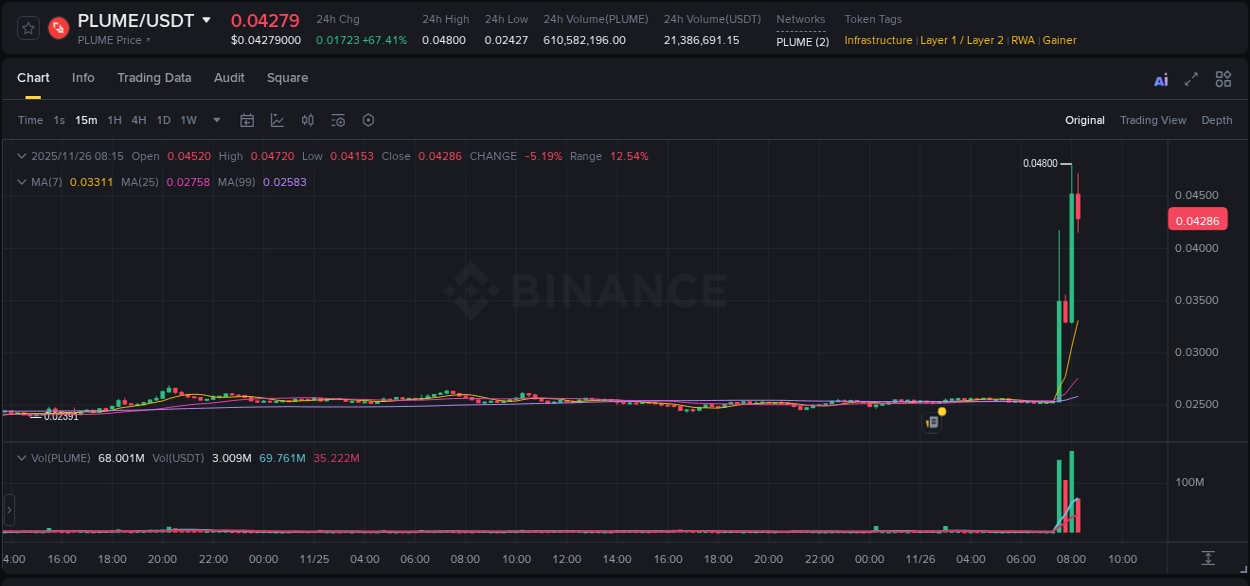
Task: Toggle the favorite star for PLUME/USDT
Action: (27, 28)
